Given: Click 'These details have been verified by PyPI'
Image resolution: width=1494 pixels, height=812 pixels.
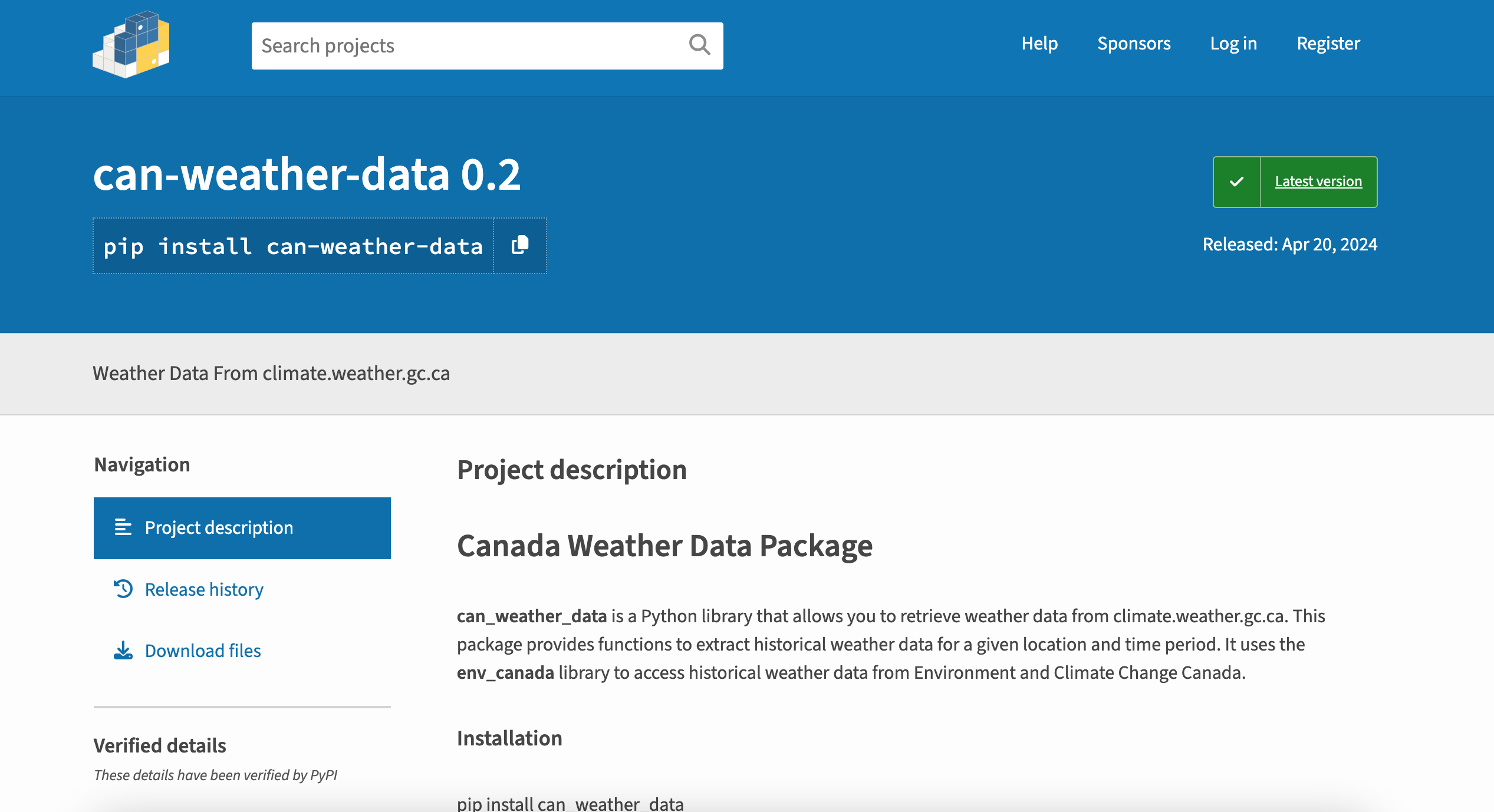Looking at the screenshot, I should [x=215, y=775].
